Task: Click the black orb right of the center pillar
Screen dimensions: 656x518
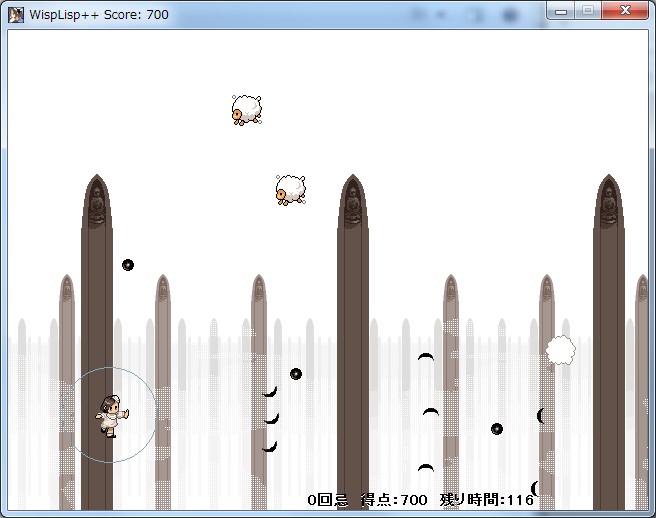Action: (x=497, y=429)
